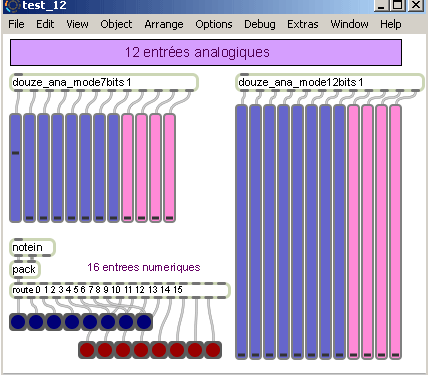428x375 pixels.
Task: Select the douze_ana_mode7bits 1 object box
Action: tap(104, 82)
